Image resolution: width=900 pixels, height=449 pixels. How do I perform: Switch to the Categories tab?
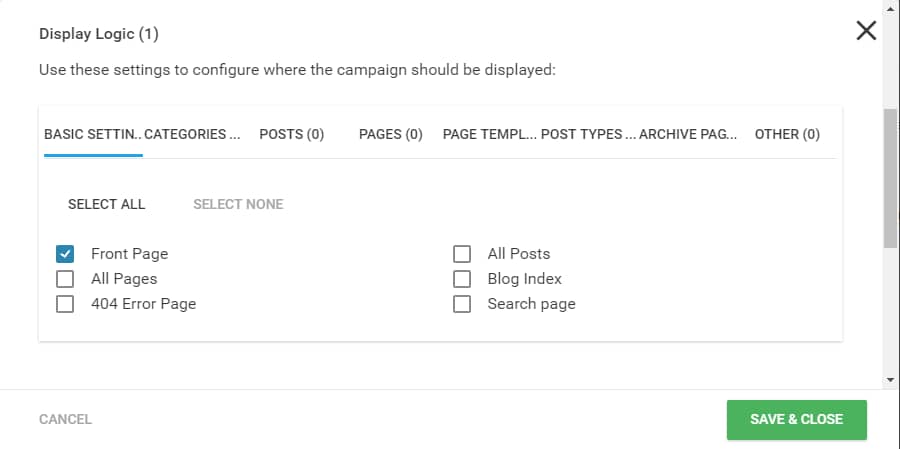tap(192, 134)
